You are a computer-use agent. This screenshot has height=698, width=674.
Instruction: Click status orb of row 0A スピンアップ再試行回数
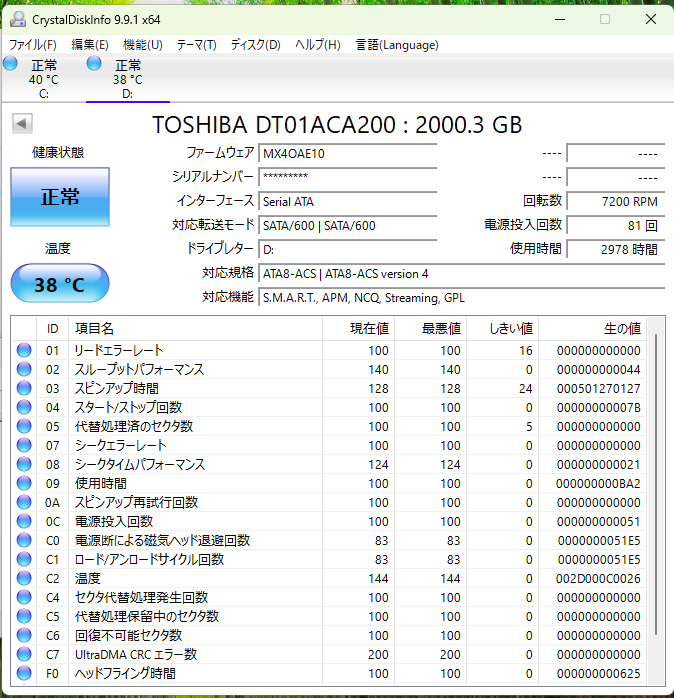click(x=24, y=502)
